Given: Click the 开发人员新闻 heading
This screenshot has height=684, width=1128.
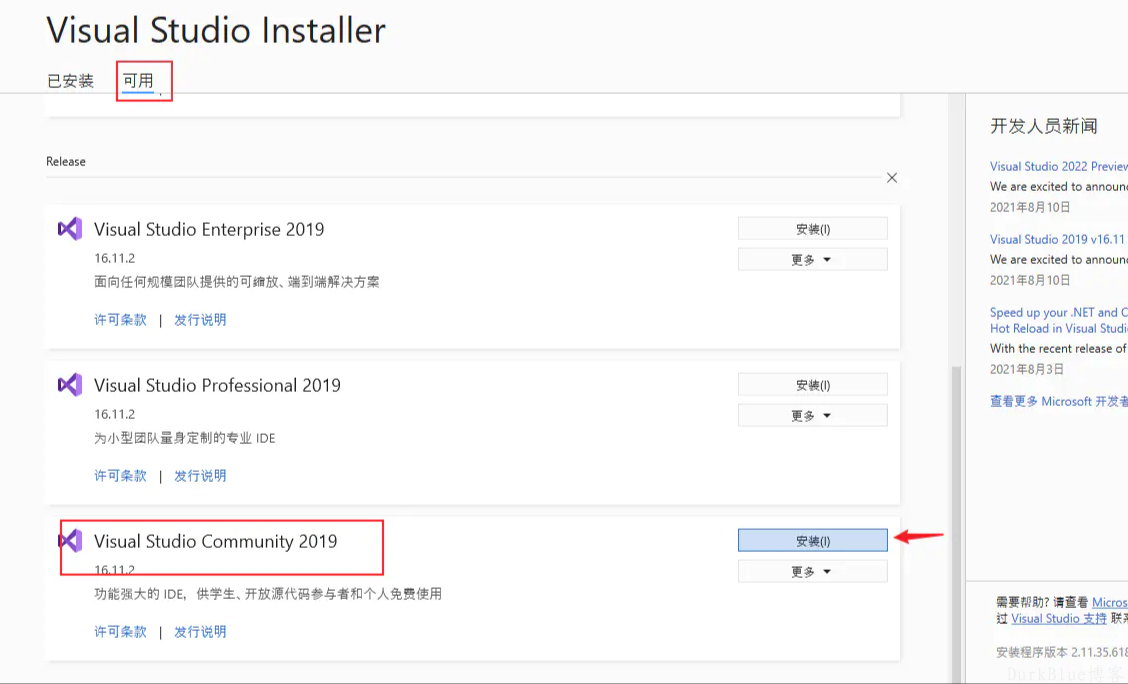Looking at the screenshot, I should 1044,126.
